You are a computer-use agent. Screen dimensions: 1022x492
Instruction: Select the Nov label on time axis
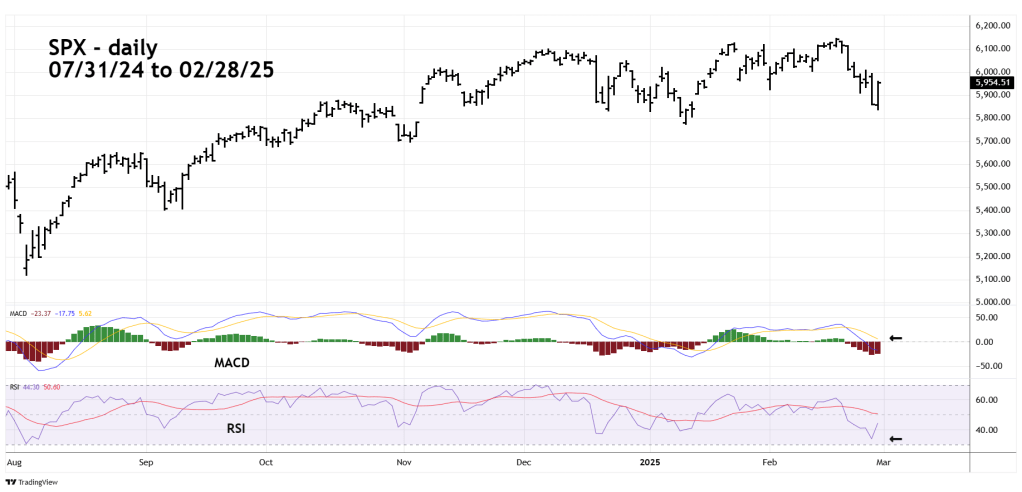tap(404, 463)
